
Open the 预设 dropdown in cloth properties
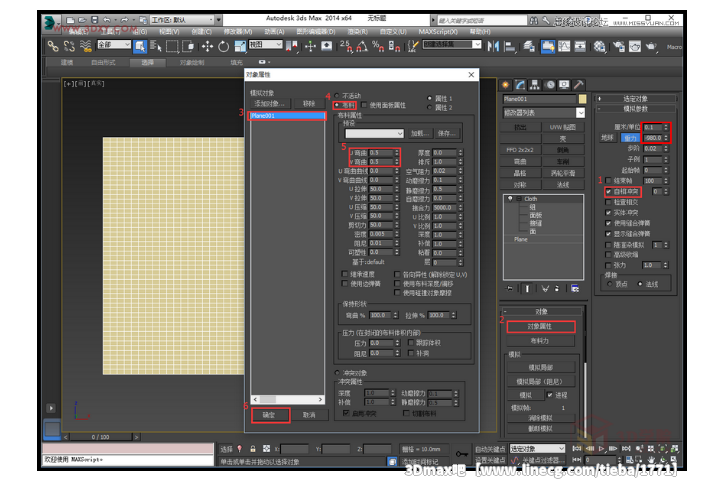[375, 133]
